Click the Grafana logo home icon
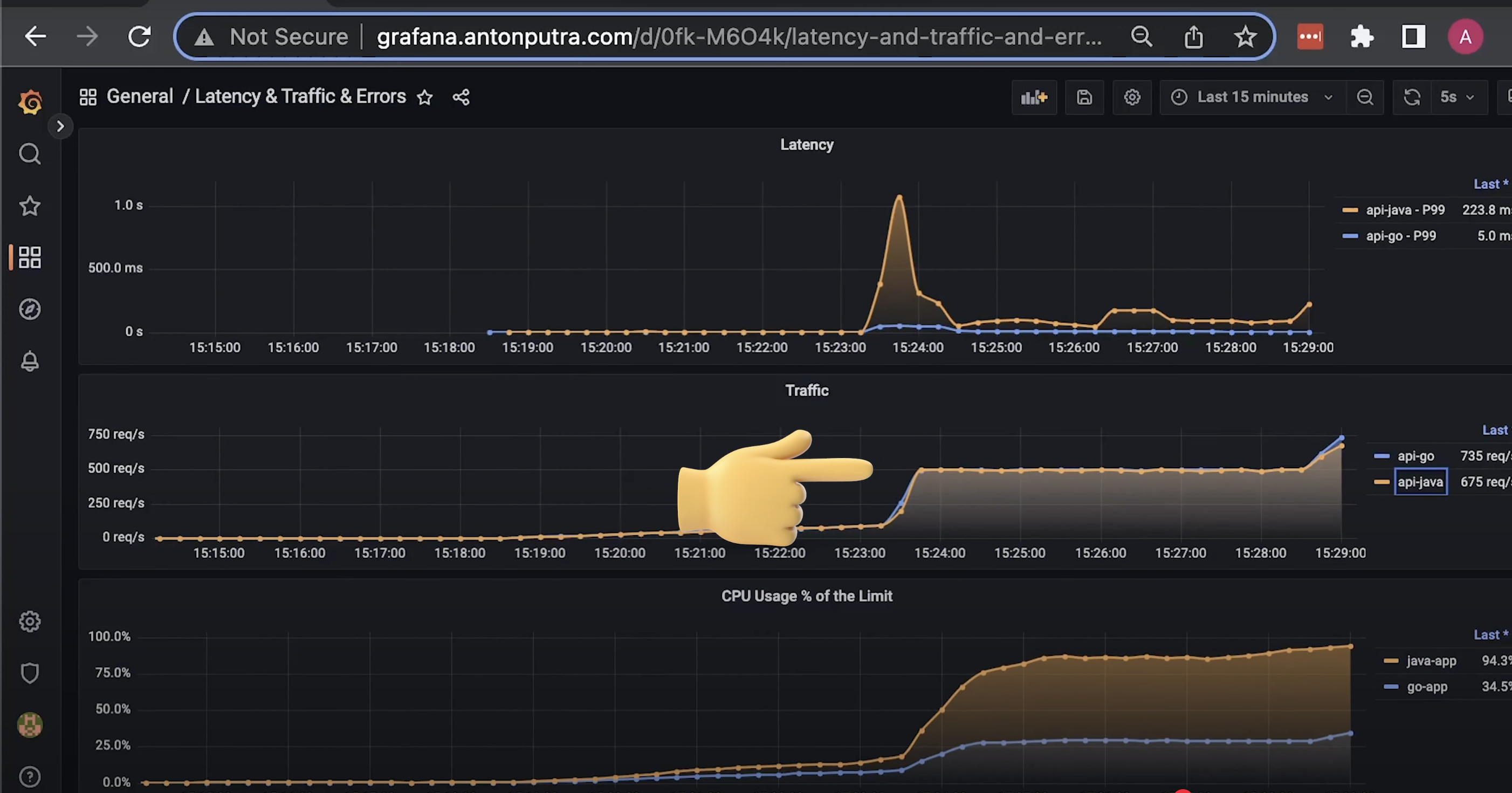The height and width of the screenshot is (793, 1512). point(30,103)
